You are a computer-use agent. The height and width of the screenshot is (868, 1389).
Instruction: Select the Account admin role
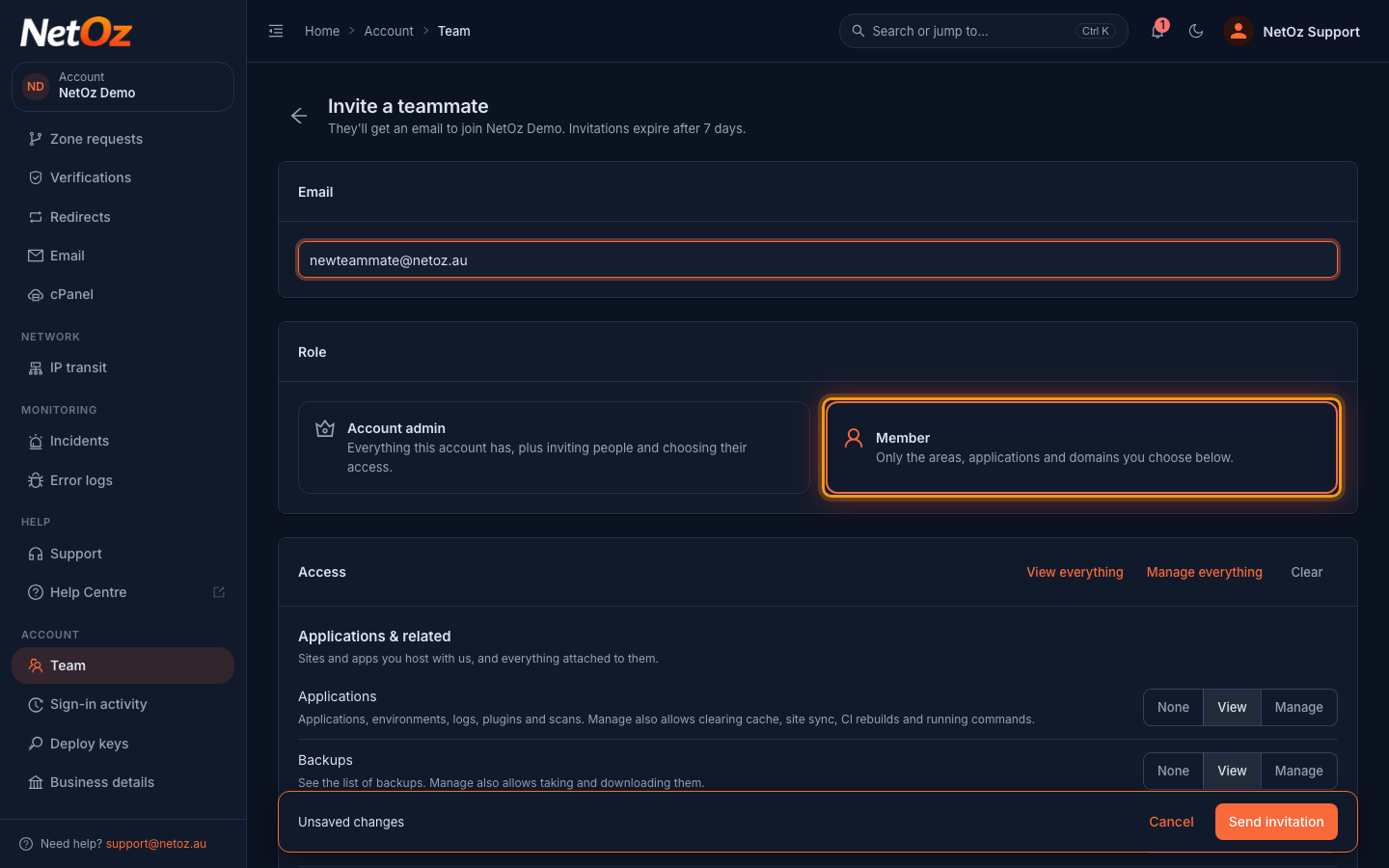coord(554,448)
